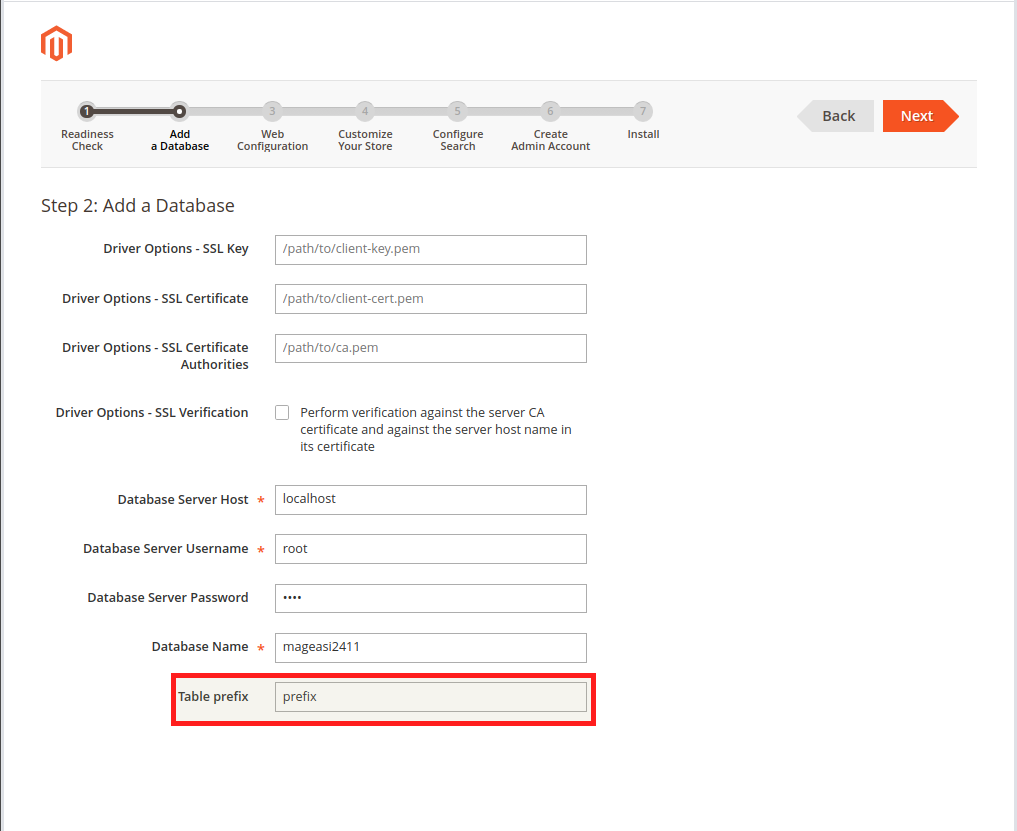Open the Install step circle
1017x831 pixels.
click(x=642, y=112)
